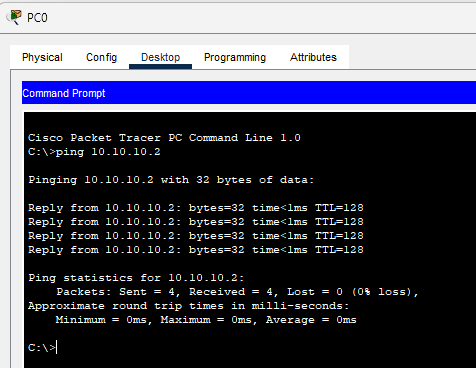Click the blue Command Prompt title bar

tap(249, 93)
